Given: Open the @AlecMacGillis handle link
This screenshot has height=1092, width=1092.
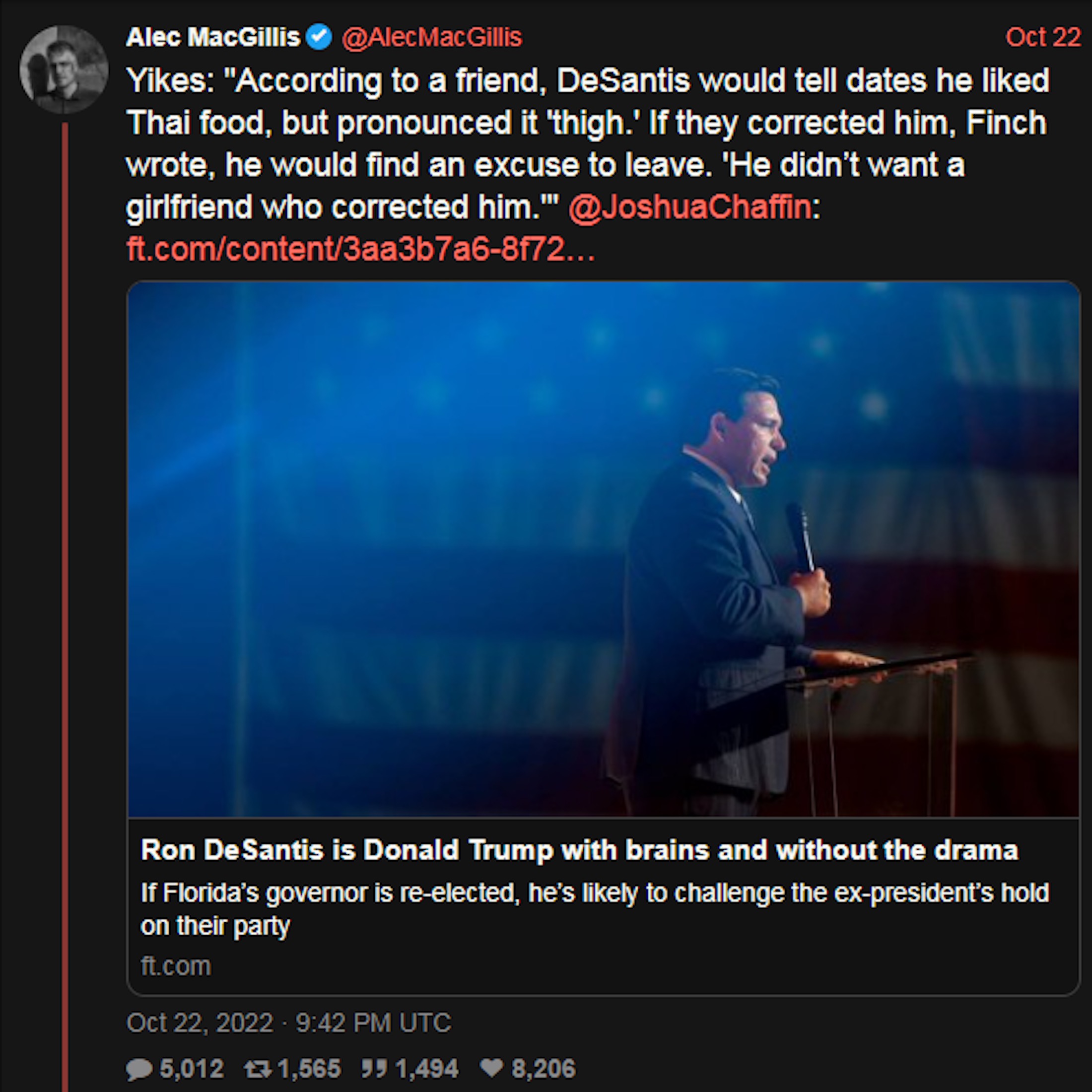Looking at the screenshot, I should click(x=432, y=37).
